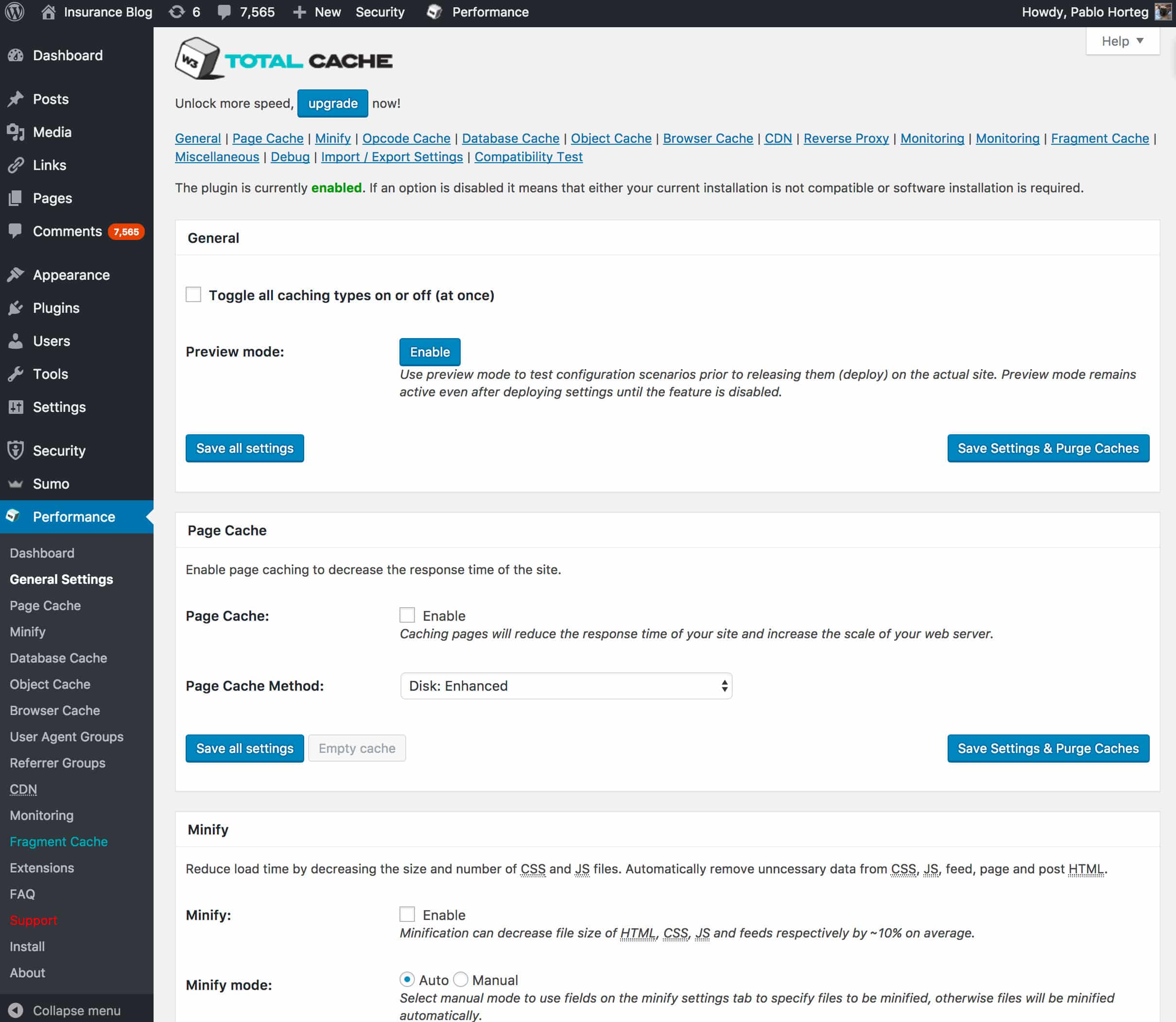The width and height of the screenshot is (1176, 1022).
Task: Click the Sumo crown icon
Action: (16, 484)
